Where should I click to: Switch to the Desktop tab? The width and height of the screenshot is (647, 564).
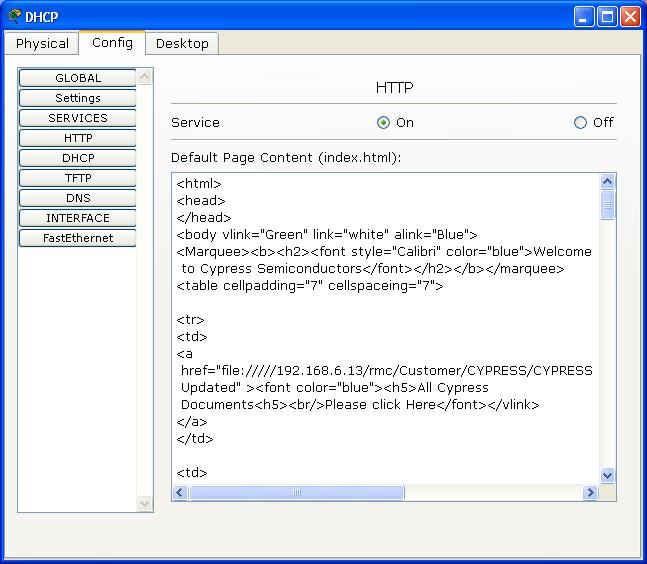tap(182, 43)
